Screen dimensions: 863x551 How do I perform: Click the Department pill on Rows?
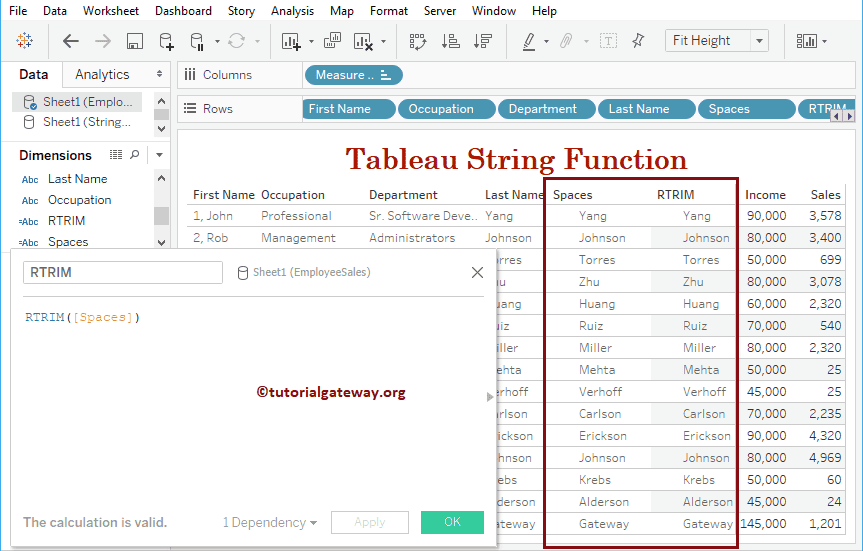point(547,109)
